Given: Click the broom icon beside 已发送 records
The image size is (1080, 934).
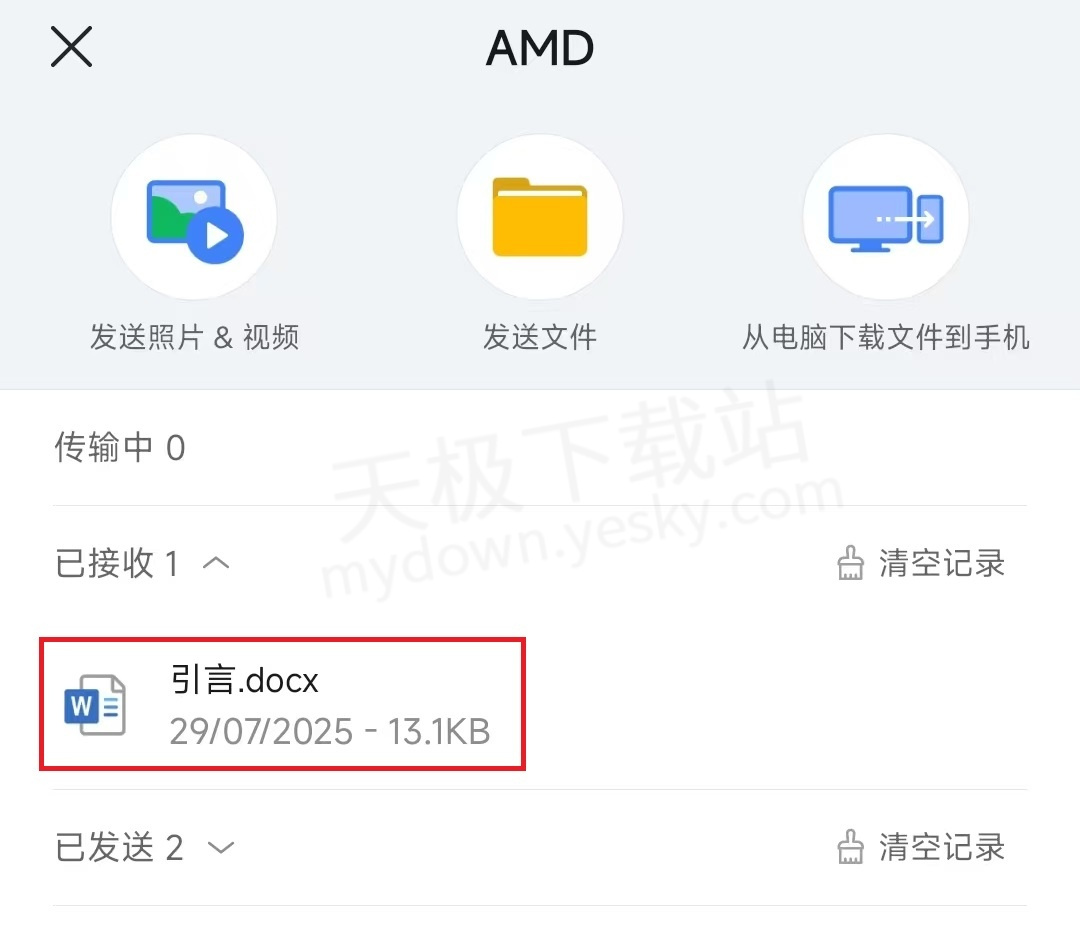Looking at the screenshot, I should point(851,847).
